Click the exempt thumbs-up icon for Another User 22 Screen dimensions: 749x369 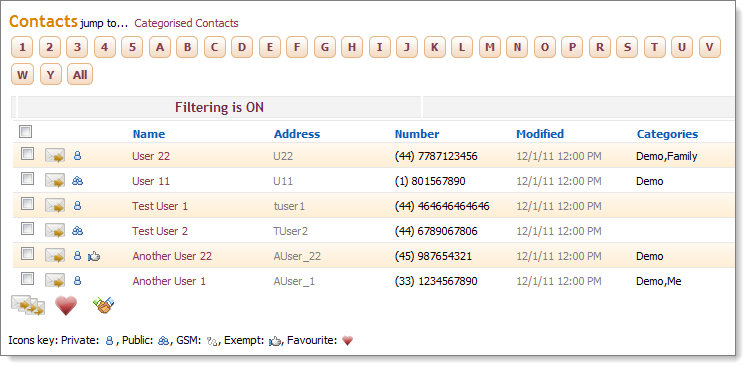94,257
